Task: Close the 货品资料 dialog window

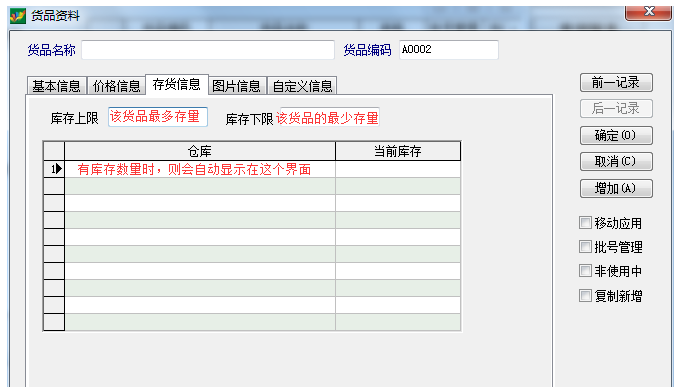Action: click(x=648, y=12)
